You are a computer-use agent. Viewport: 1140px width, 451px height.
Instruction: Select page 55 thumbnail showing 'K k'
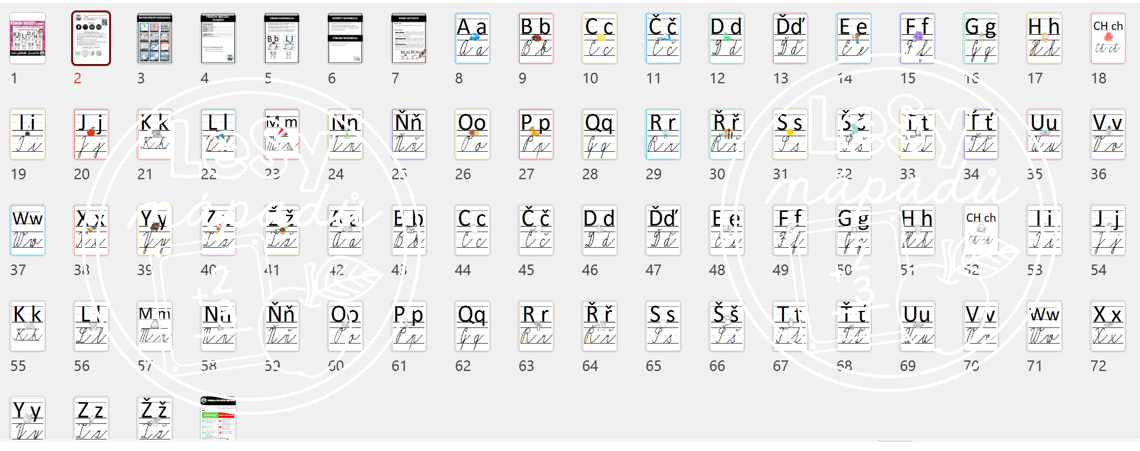click(x=27, y=326)
